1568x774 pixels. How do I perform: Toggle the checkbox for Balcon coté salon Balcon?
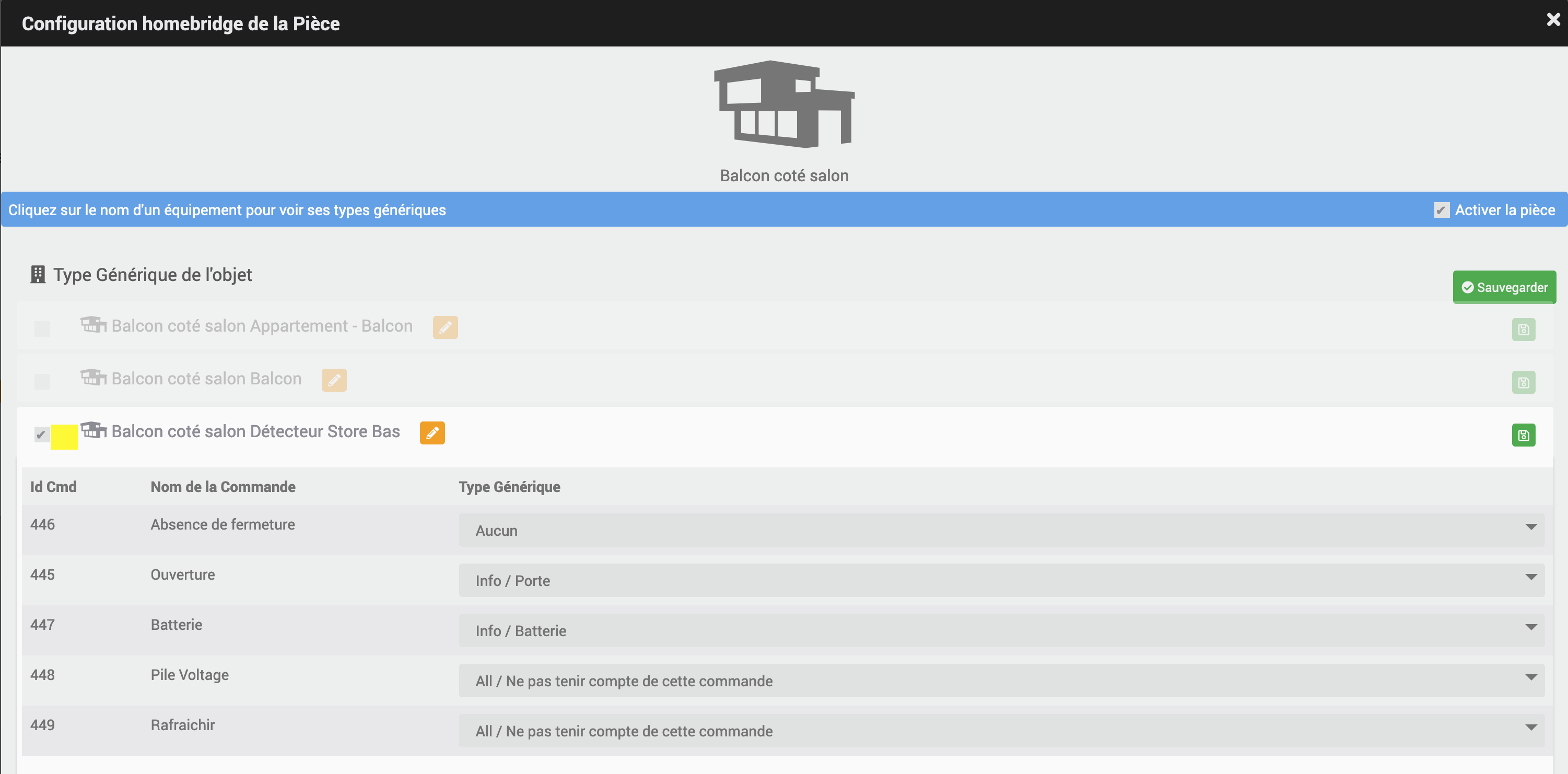click(x=42, y=382)
